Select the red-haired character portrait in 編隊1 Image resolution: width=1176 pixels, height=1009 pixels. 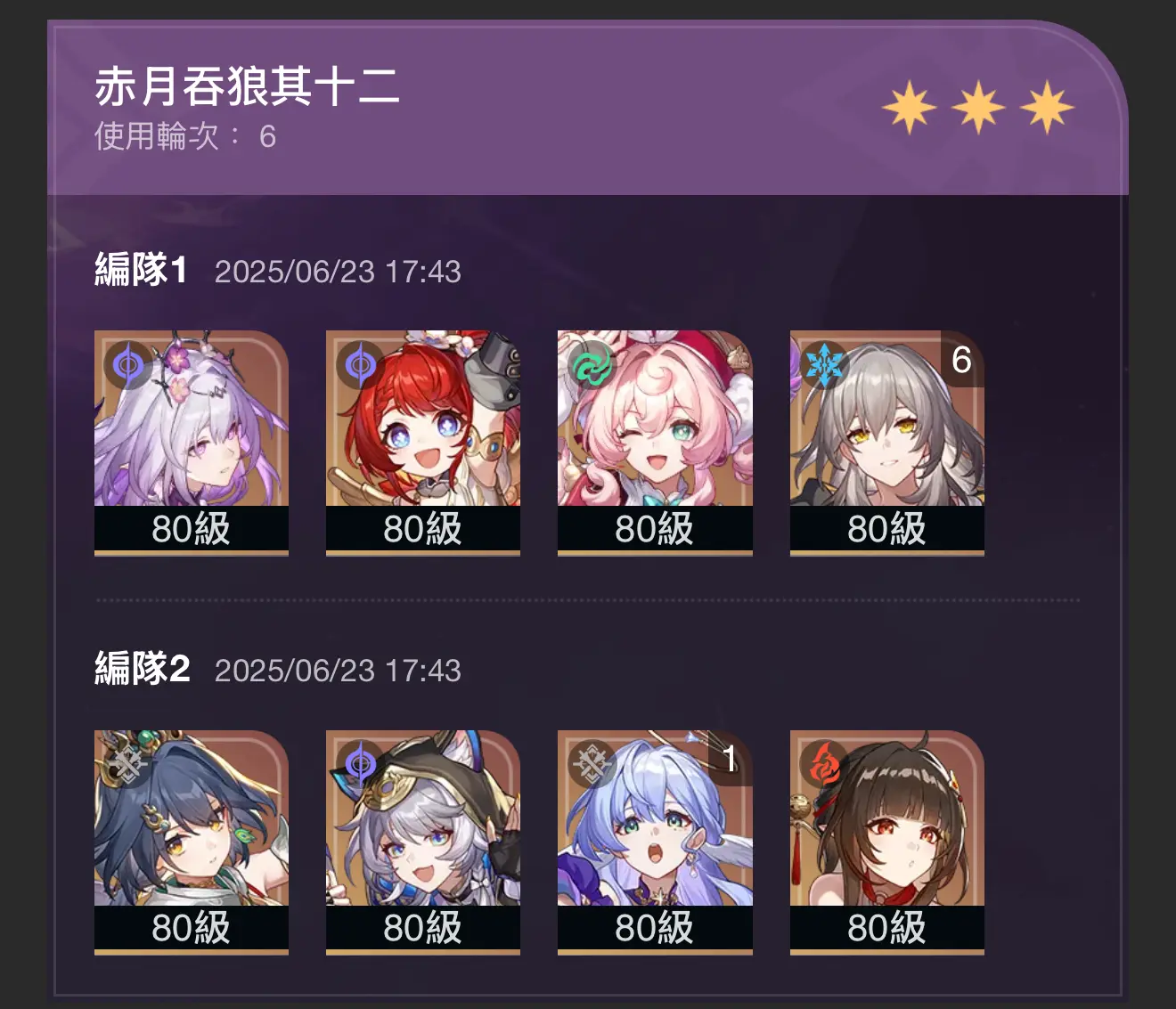[x=423, y=443]
